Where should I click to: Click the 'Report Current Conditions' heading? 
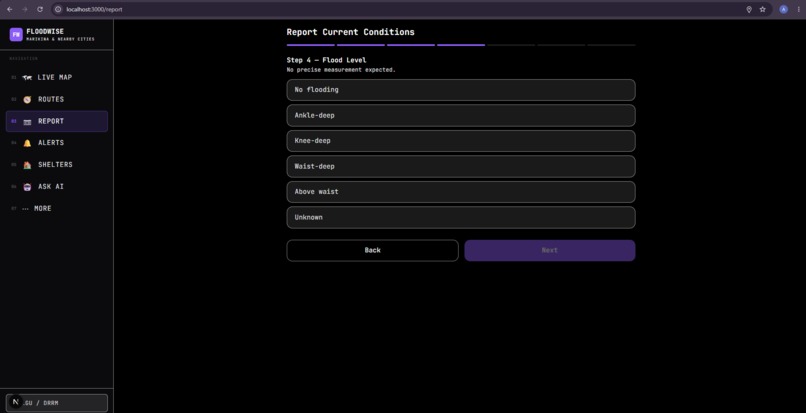[351, 32]
